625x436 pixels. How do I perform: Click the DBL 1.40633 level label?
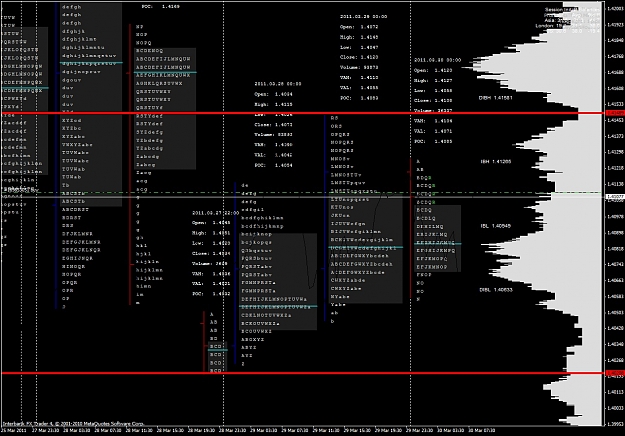[x=495, y=290]
